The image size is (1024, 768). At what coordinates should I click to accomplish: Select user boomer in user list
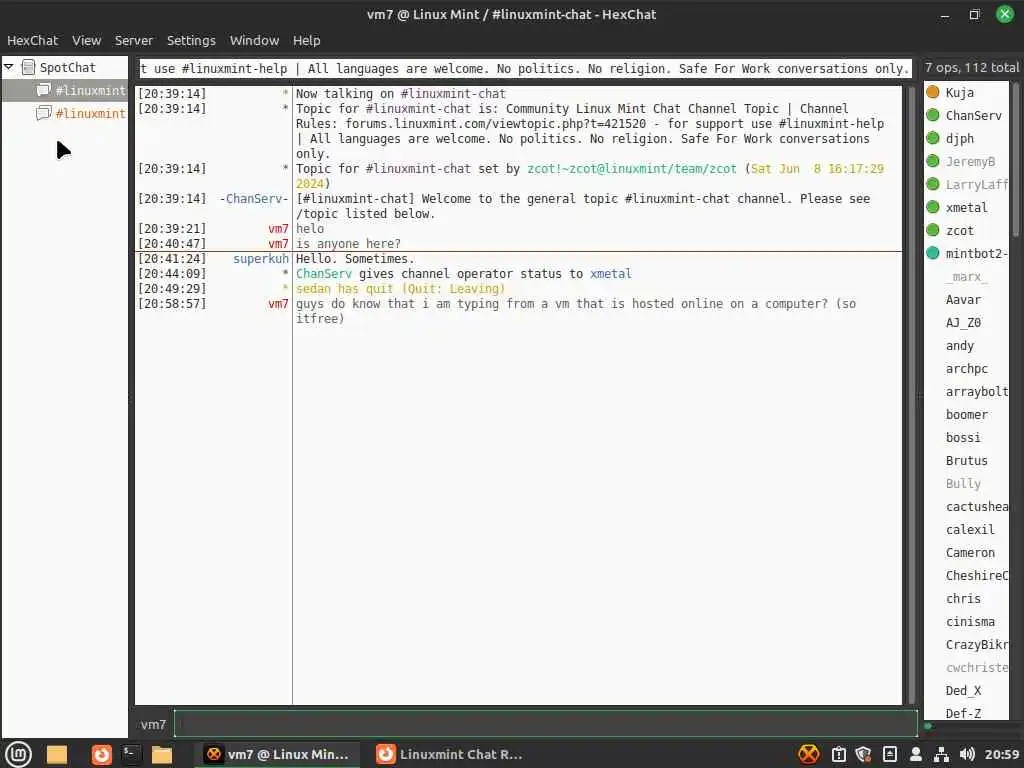[x=967, y=415]
